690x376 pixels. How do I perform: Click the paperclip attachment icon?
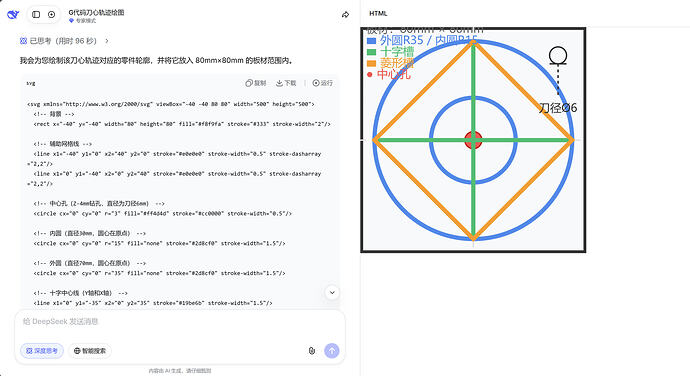312,351
